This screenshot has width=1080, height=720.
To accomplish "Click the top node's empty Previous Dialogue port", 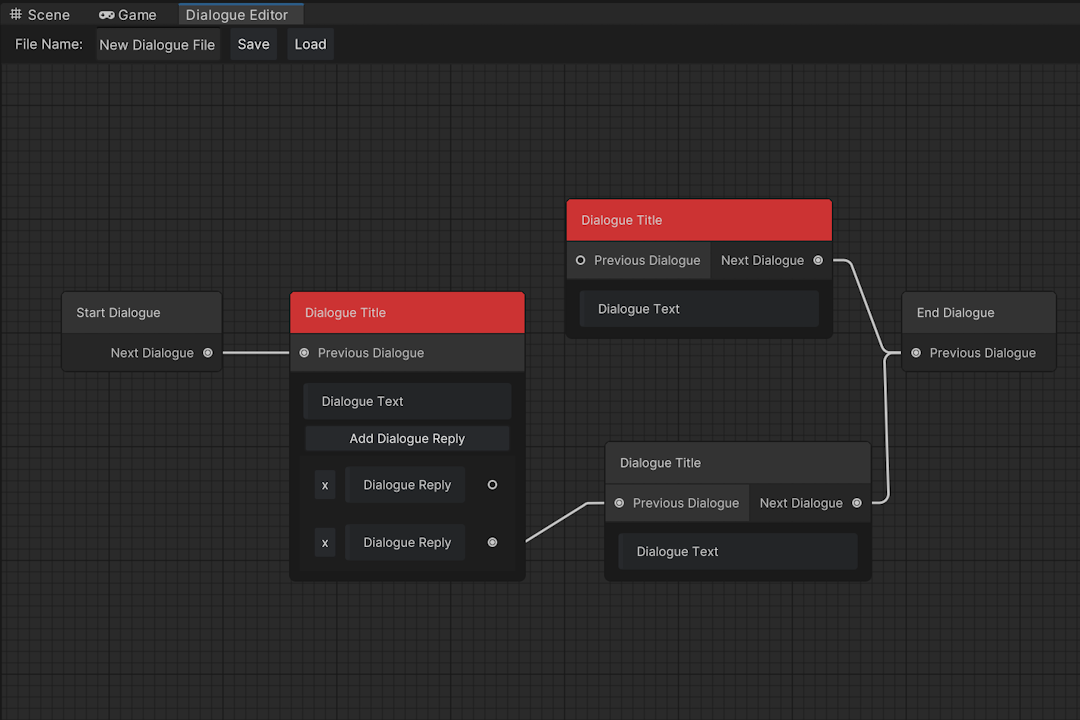I will click(x=581, y=260).
